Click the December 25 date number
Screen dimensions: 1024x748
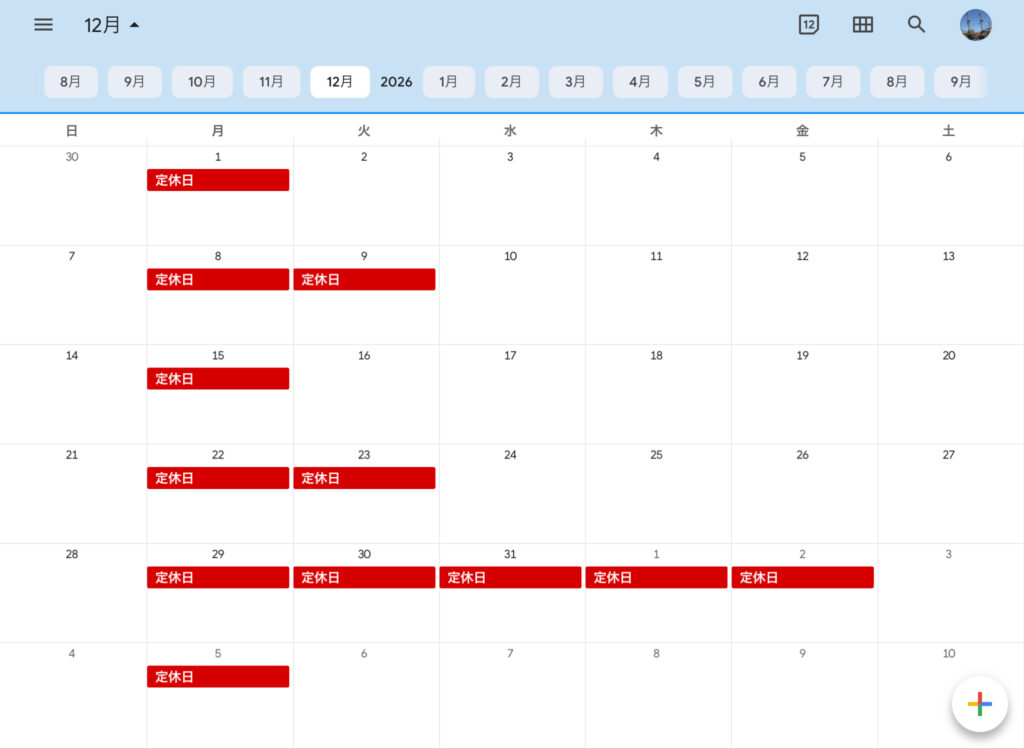point(656,455)
